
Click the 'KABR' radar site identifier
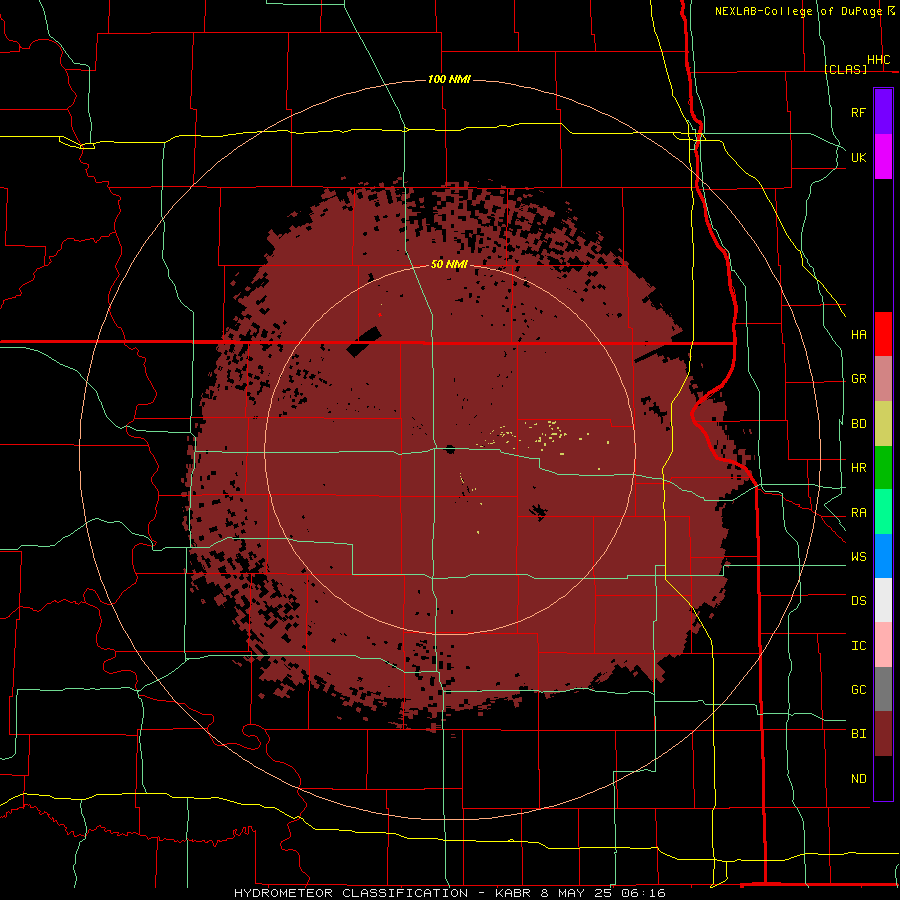[513, 893]
